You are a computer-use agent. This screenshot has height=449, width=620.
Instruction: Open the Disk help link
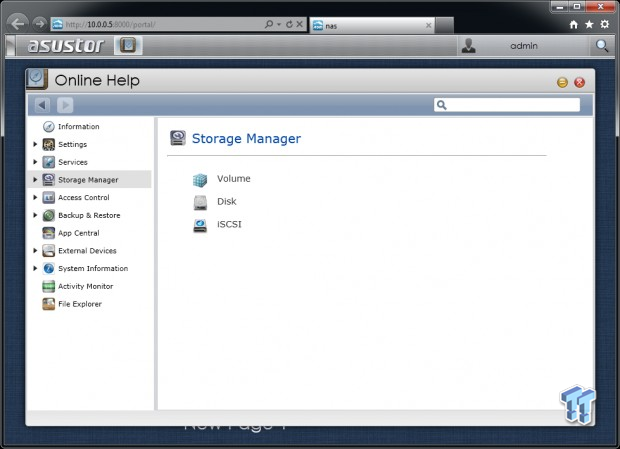(227, 202)
